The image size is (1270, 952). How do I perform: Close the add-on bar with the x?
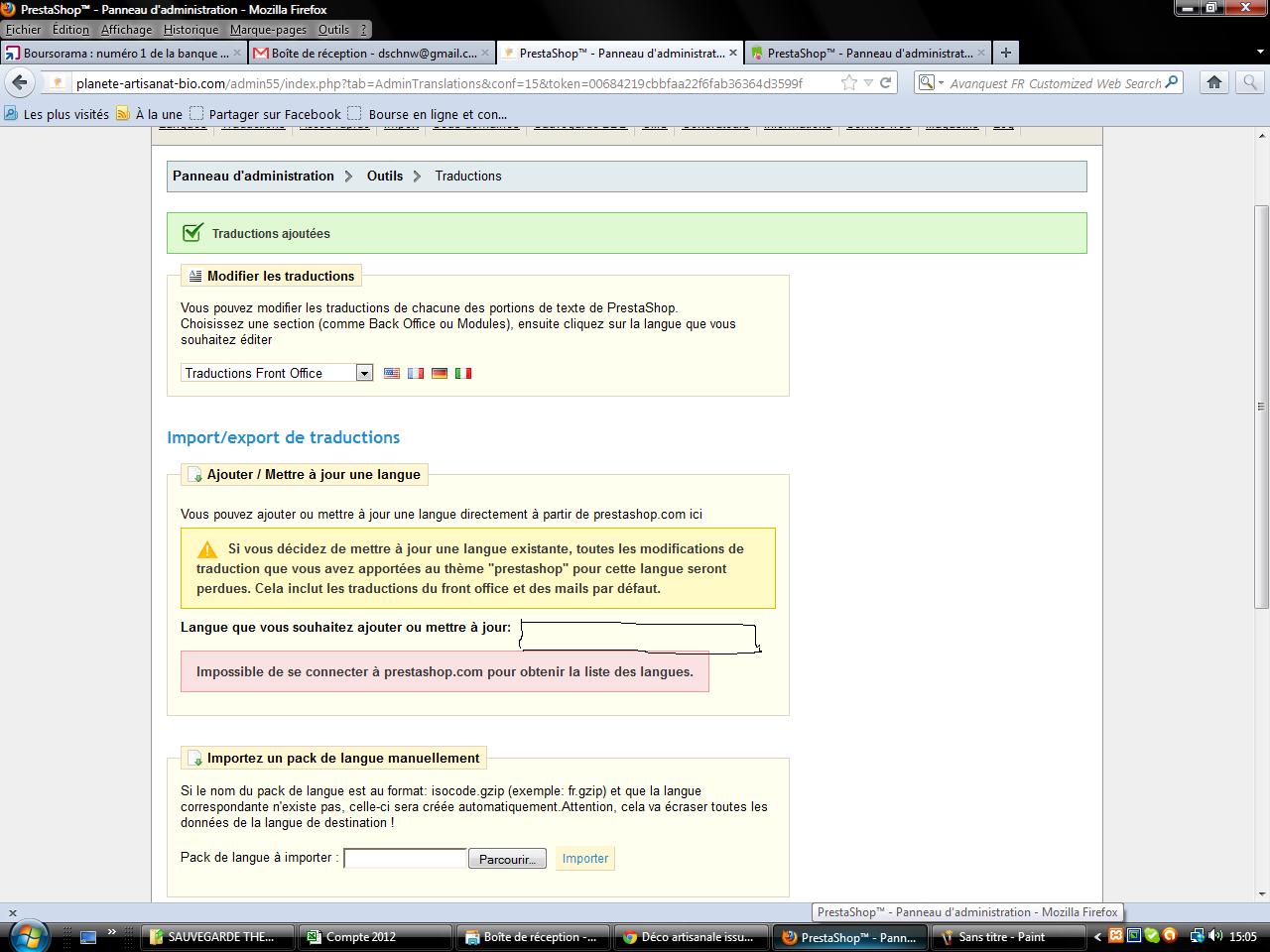(x=12, y=912)
